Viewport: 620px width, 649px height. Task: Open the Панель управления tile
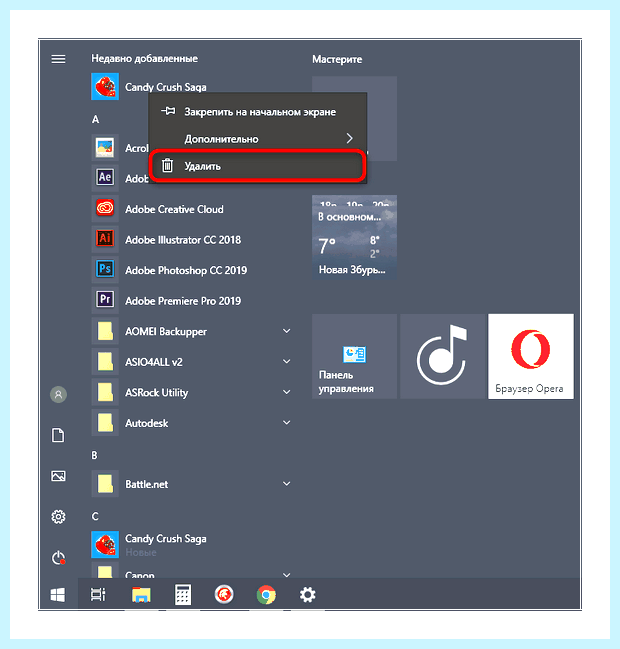(355, 356)
